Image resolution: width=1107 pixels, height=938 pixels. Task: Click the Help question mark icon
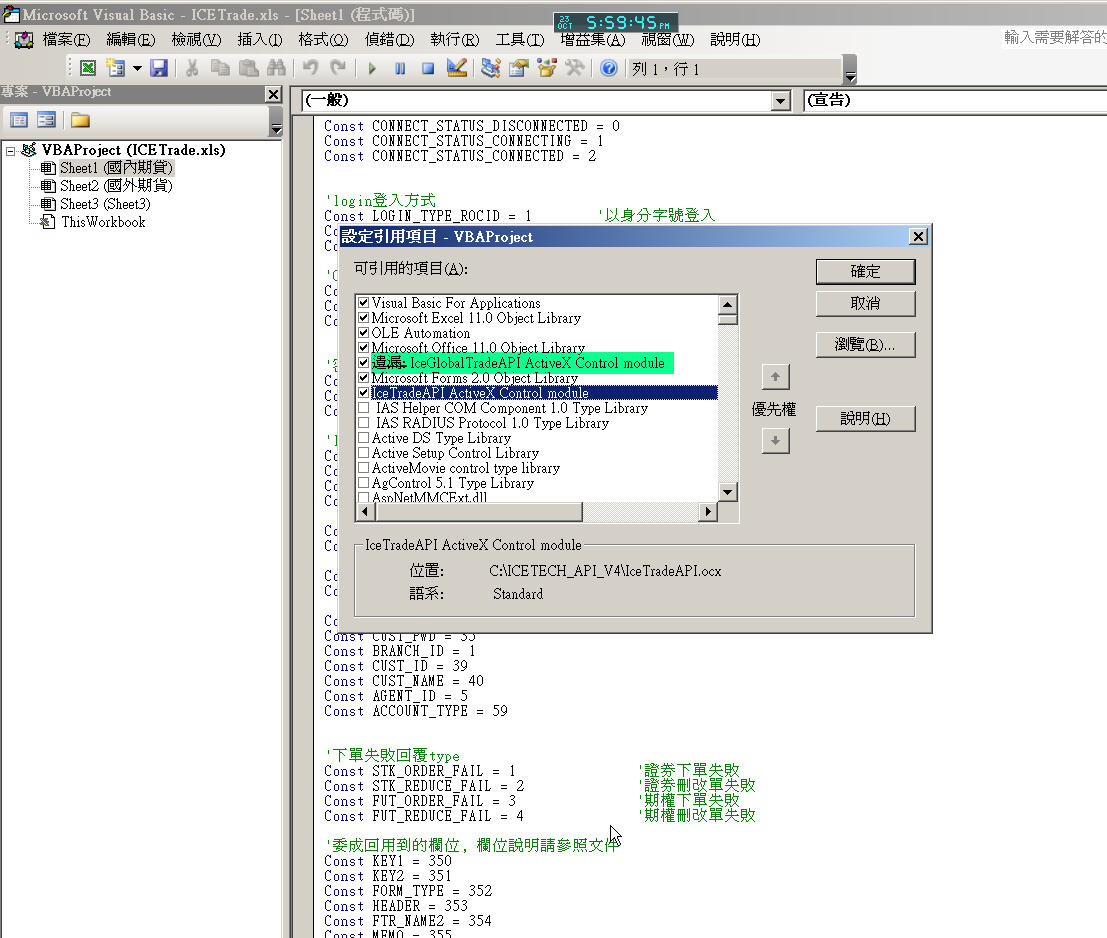click(x=609, y=68)
